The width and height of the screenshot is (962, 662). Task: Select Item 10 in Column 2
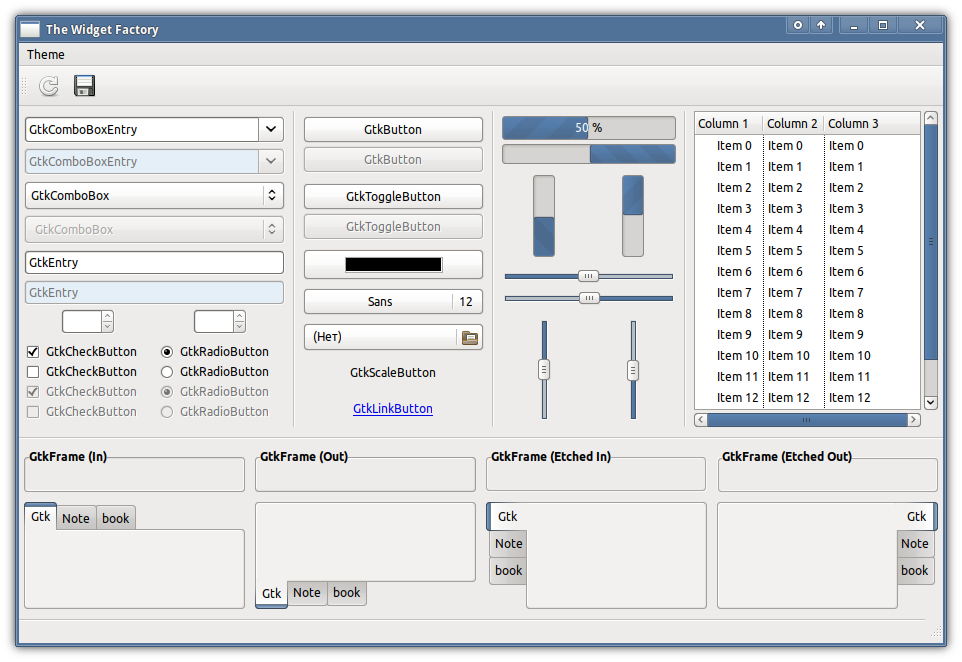788,356
